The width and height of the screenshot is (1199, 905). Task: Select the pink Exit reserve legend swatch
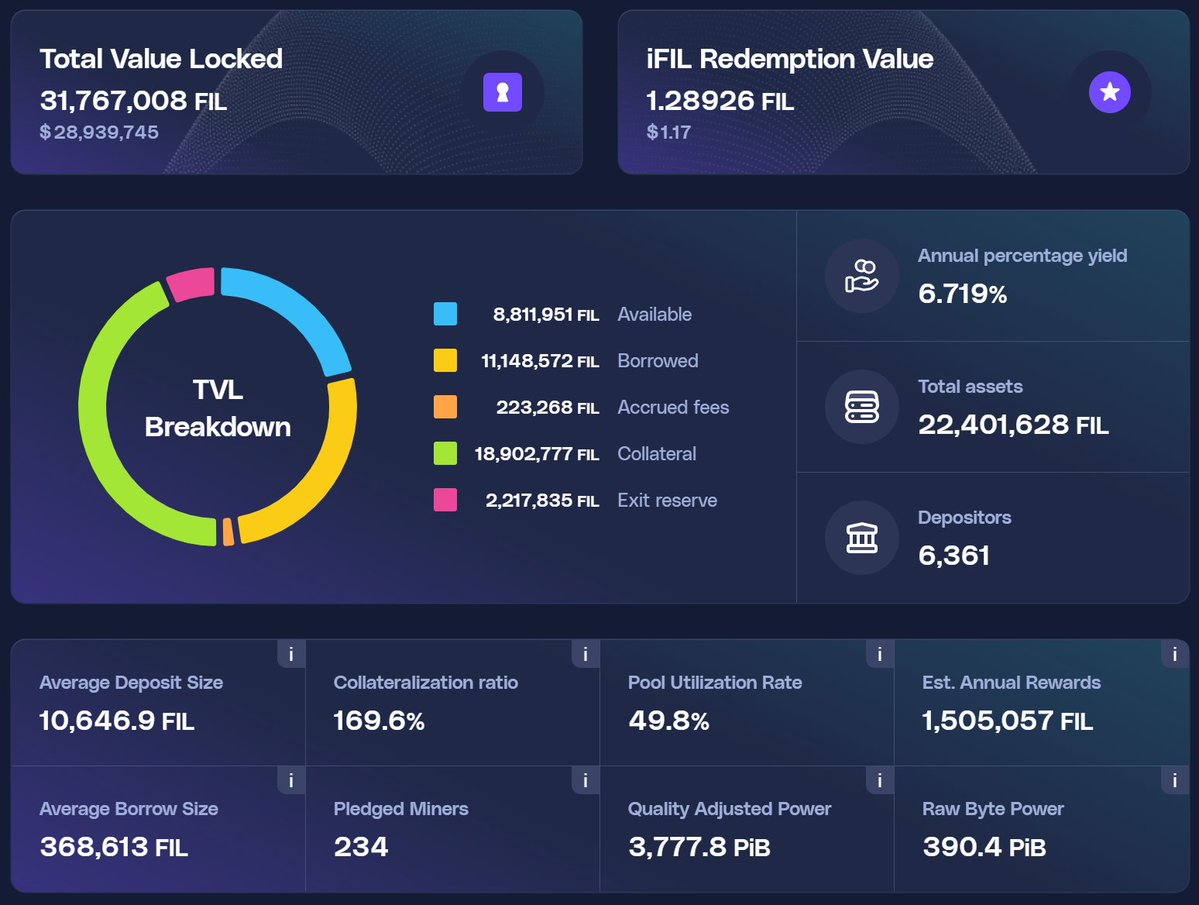(445, 500)
